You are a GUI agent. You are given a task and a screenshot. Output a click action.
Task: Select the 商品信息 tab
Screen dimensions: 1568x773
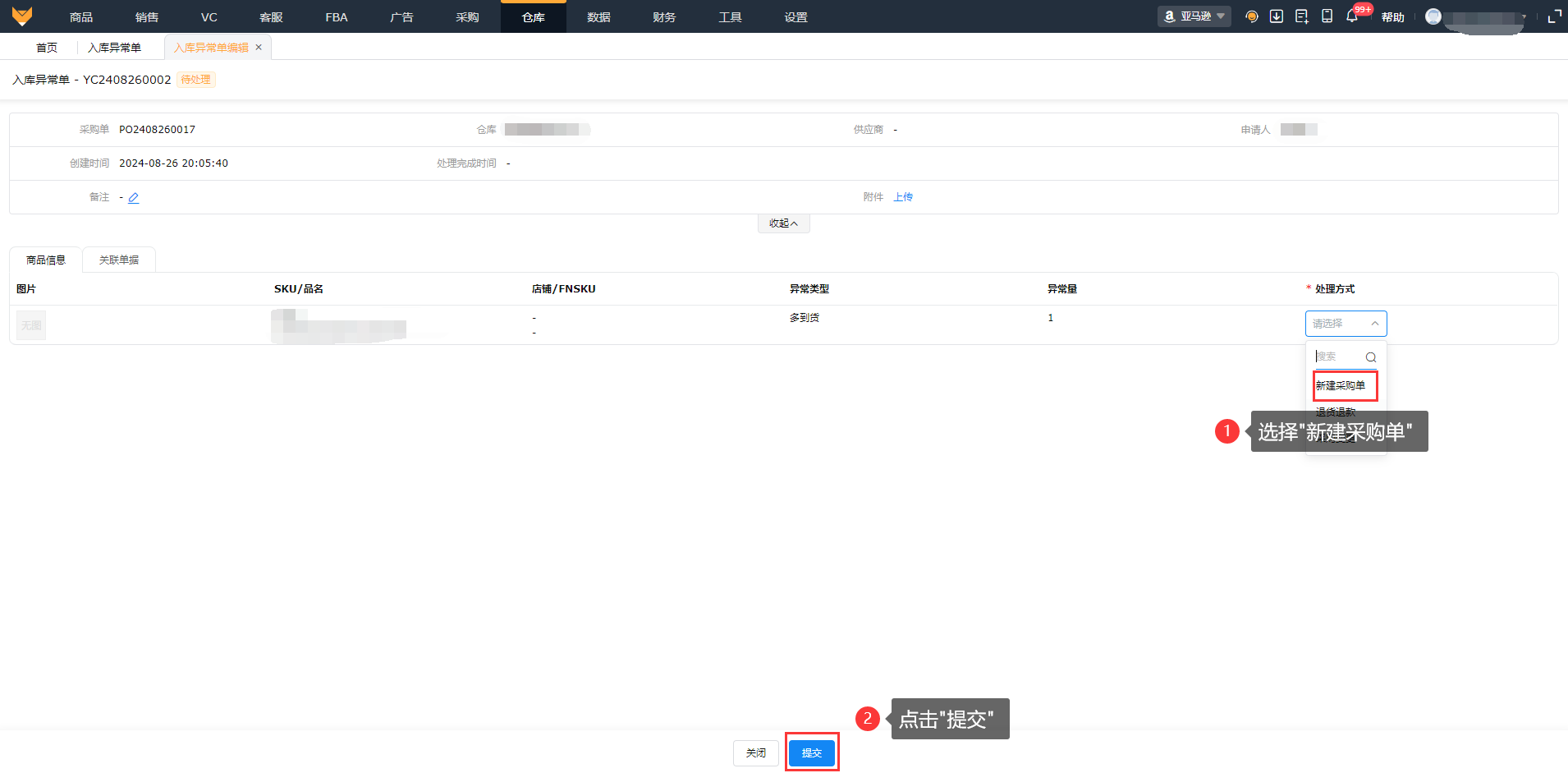(x=46, y=260)
